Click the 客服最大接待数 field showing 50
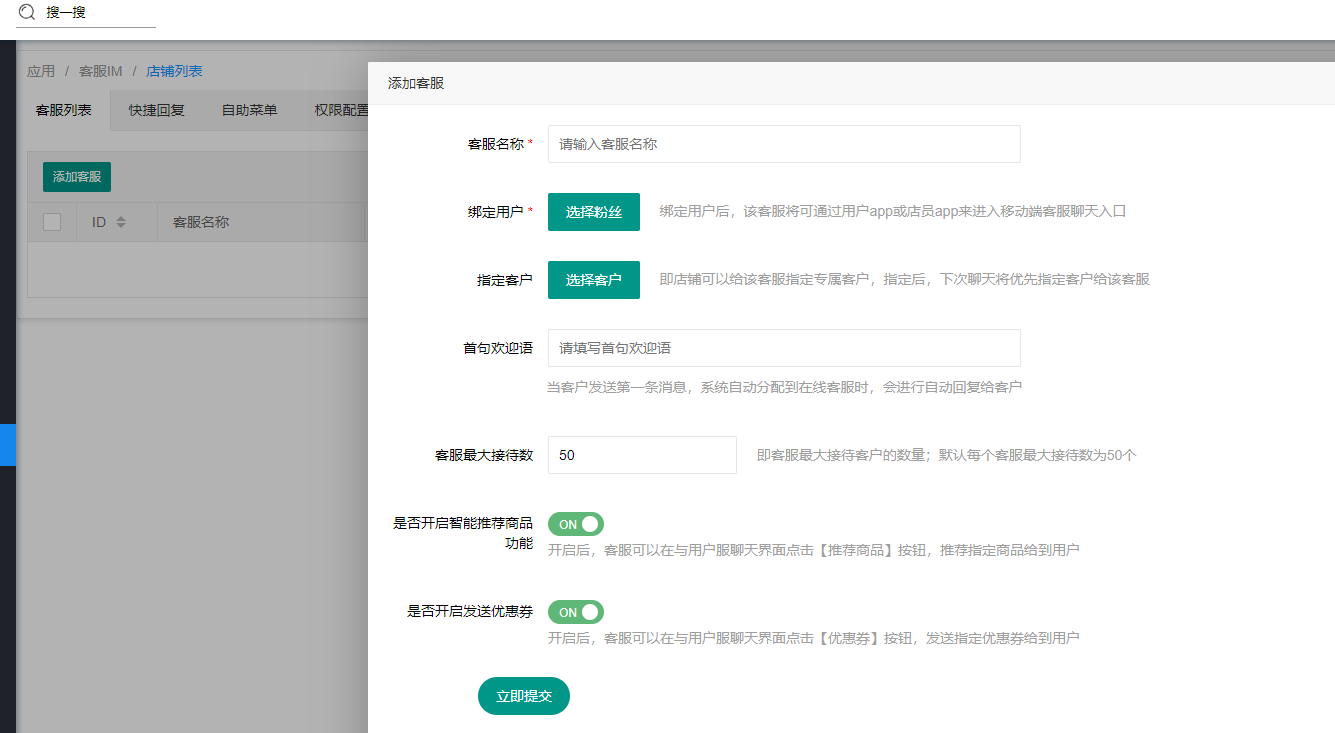This screenshot has height=733, width=1335. 642,455
